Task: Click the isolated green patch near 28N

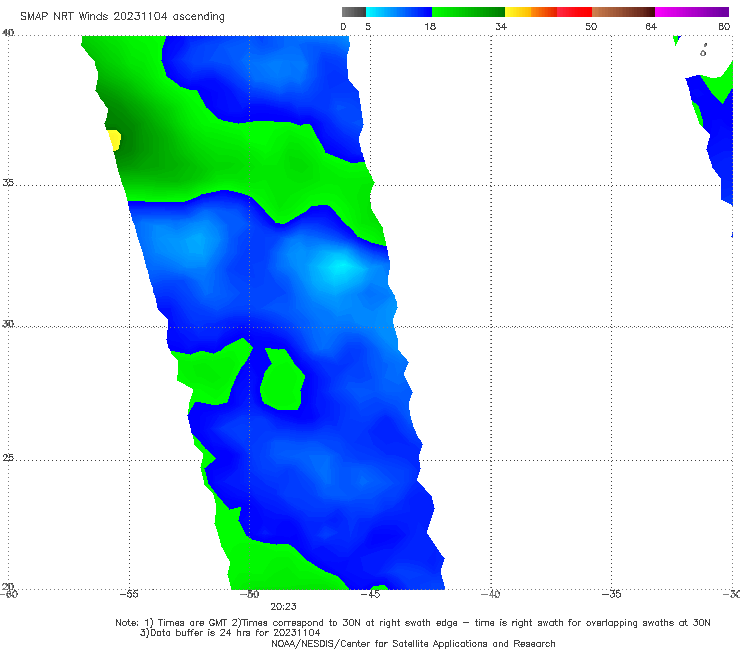Action: click(x=282, y=379)
